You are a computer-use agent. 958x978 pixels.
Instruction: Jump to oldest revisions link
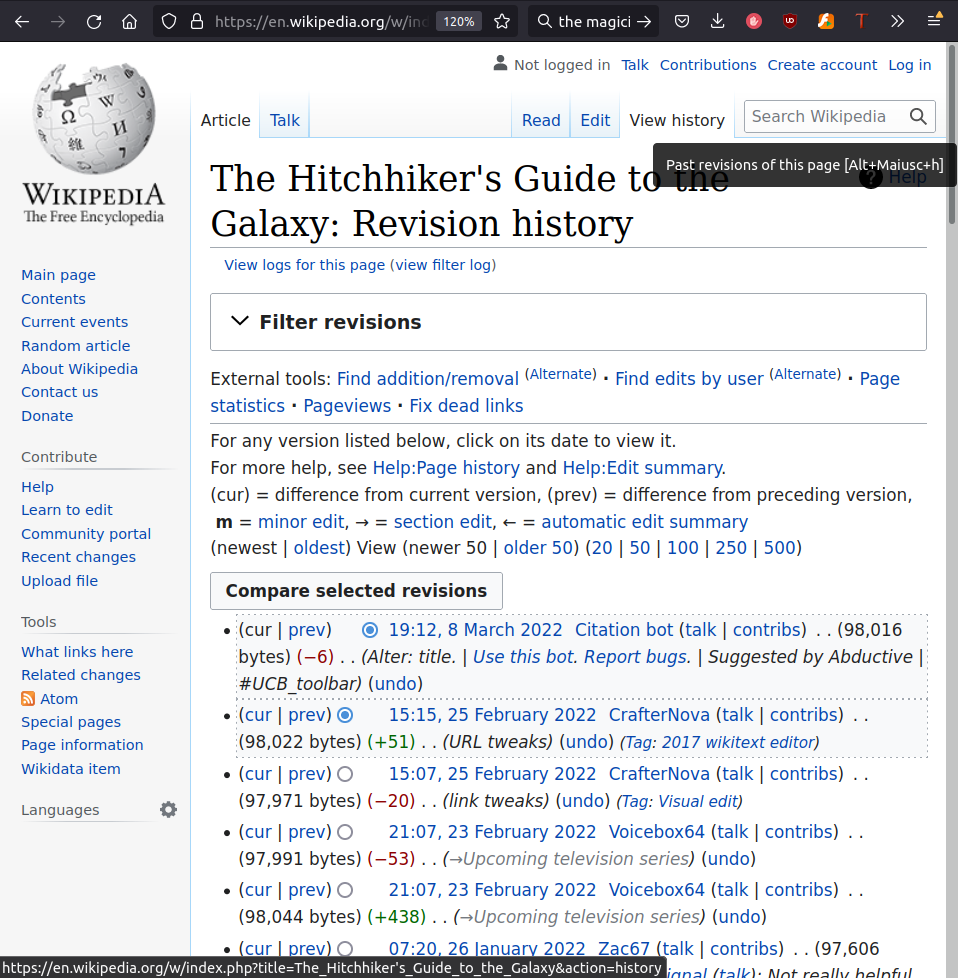pyautogui.click(x=319, y=548)
